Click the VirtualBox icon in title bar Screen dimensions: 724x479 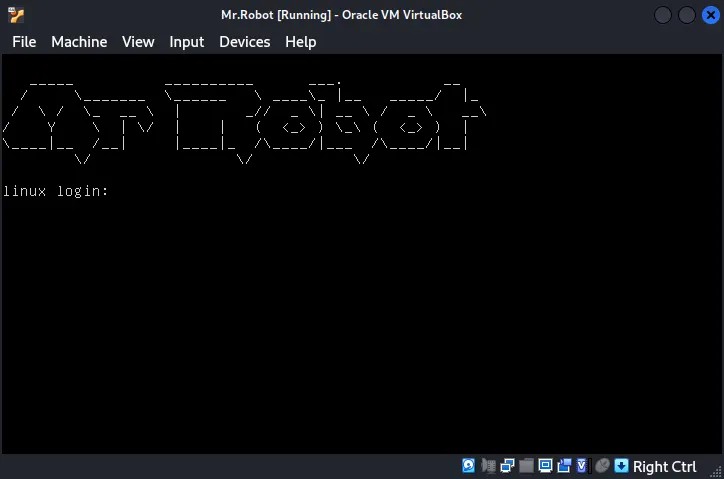(x=15, y=14)
